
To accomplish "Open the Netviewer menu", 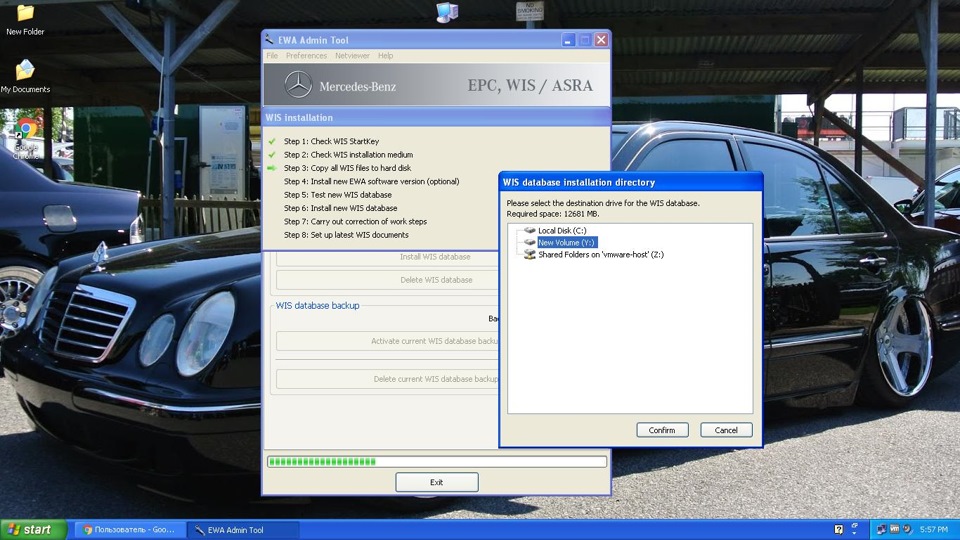I will click(352, 56).
